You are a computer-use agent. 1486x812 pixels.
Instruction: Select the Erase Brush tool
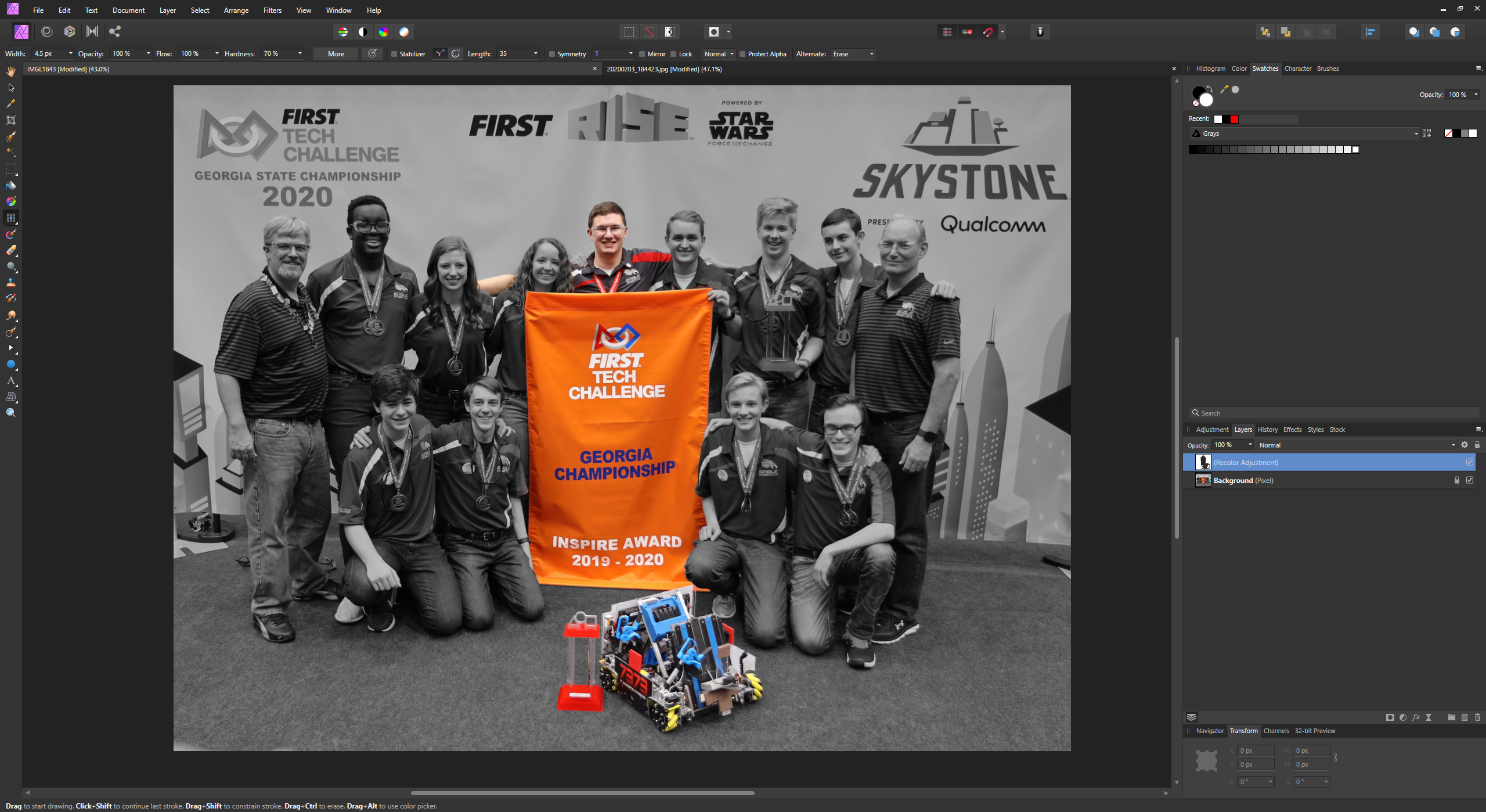(11, 251)
